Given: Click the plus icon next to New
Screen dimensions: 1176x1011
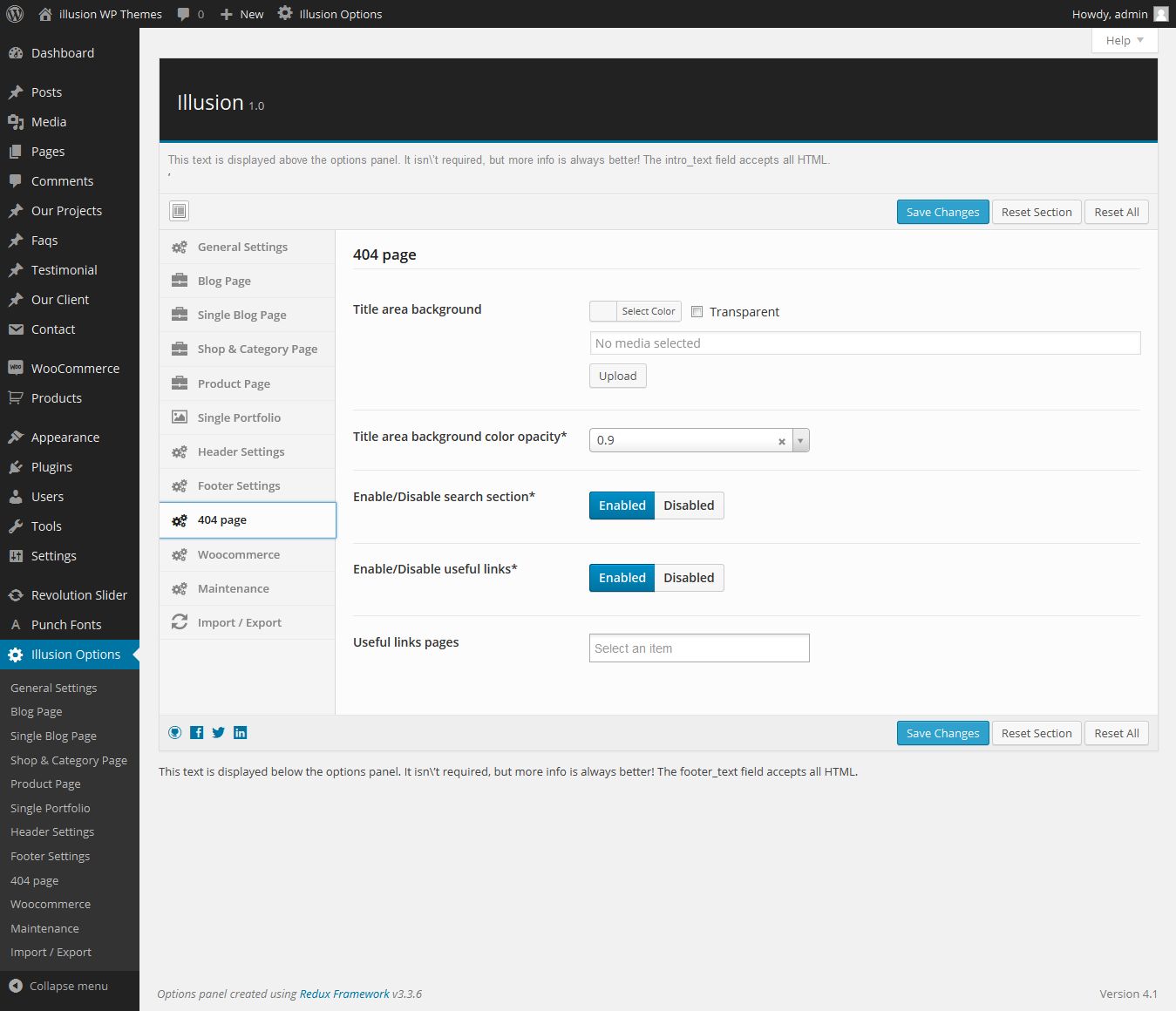Looking at the screenshot, I should click(227, 14).
